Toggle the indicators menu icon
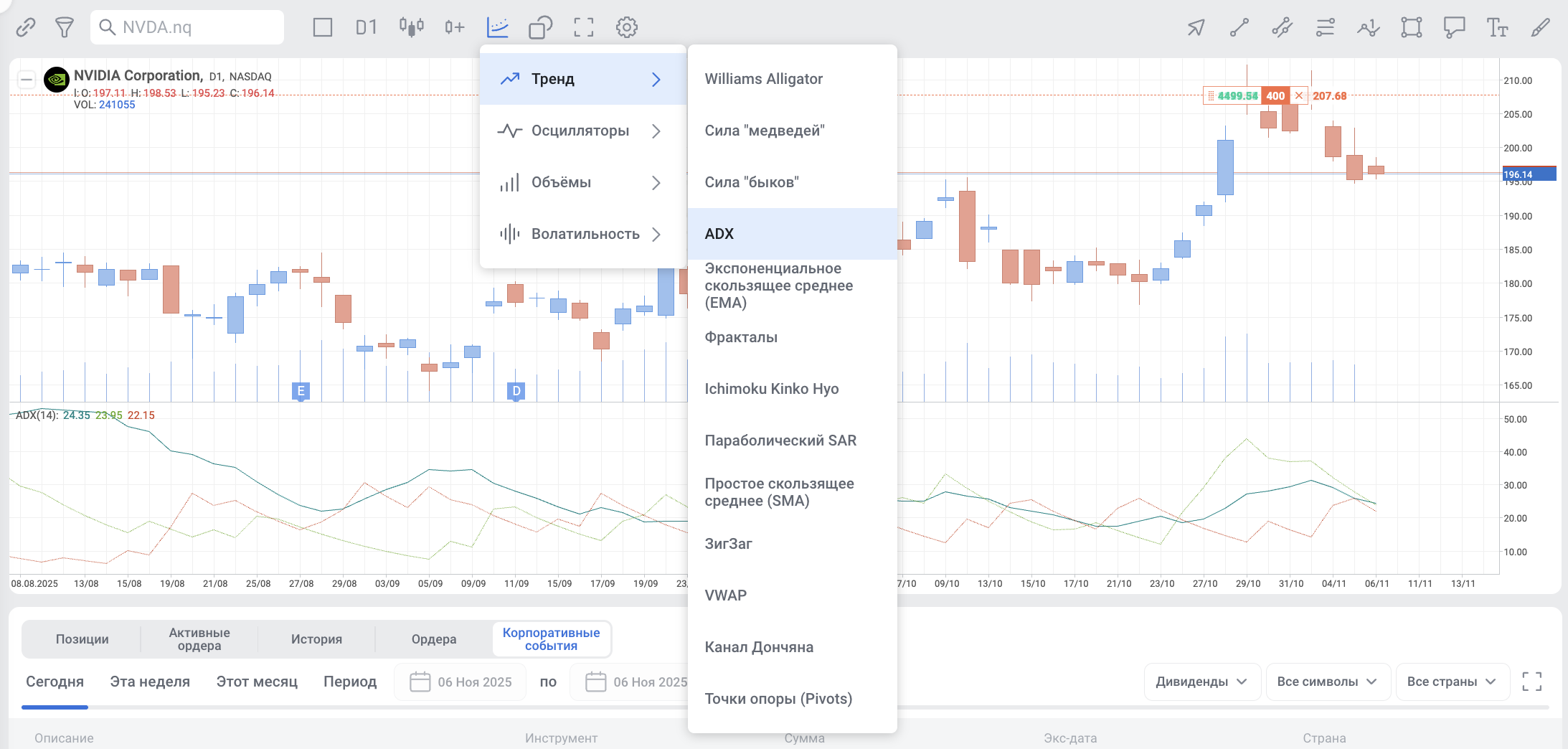1568x749 pixels. click(498, 27)
